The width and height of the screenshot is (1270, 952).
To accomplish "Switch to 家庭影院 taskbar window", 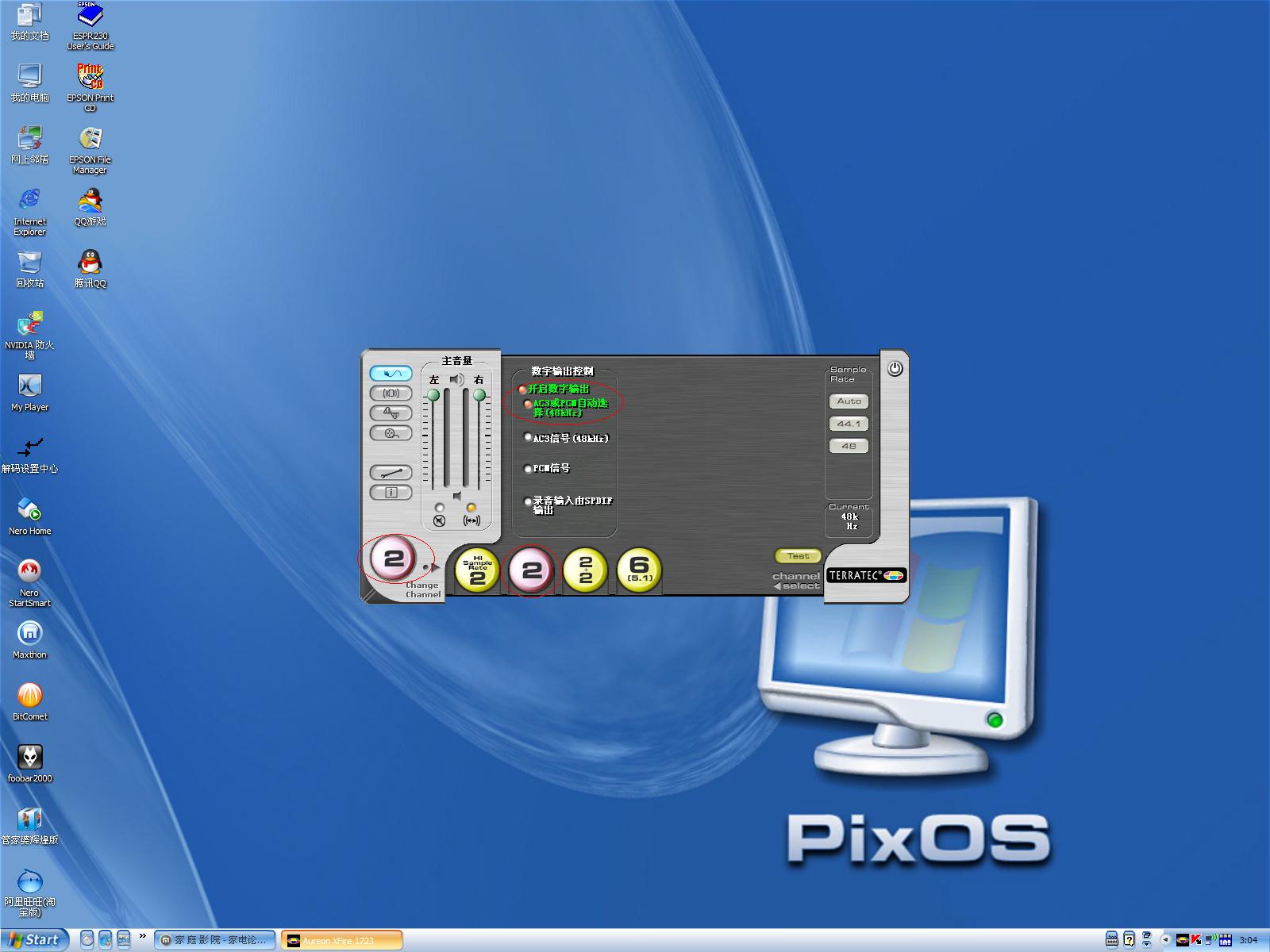I will click(x=214, y=940).
